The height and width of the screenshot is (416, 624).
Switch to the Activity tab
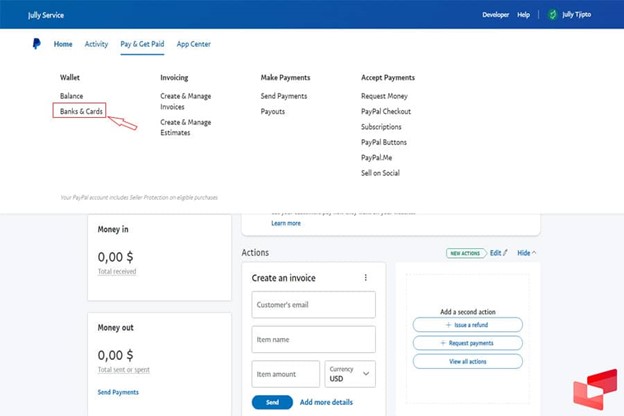tap(96, 44)
